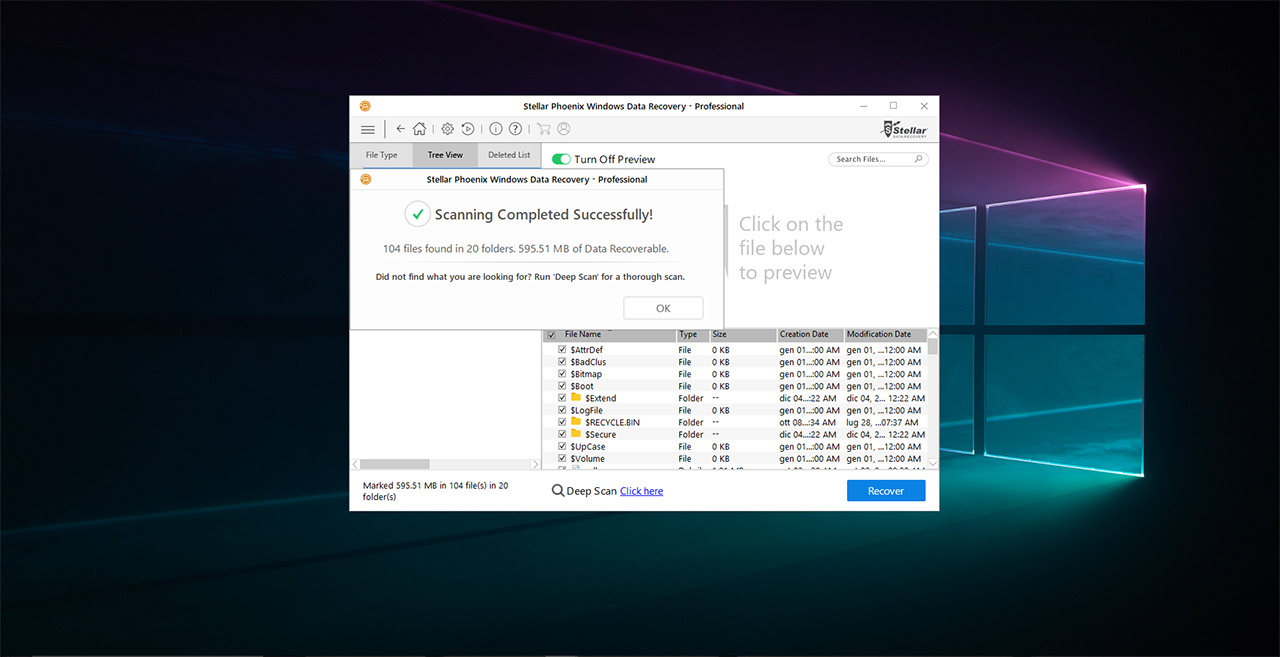The image size is (1280, 657).
Task: Uncheck the $Extend folder checkbox
Action: tap(562, 398)
